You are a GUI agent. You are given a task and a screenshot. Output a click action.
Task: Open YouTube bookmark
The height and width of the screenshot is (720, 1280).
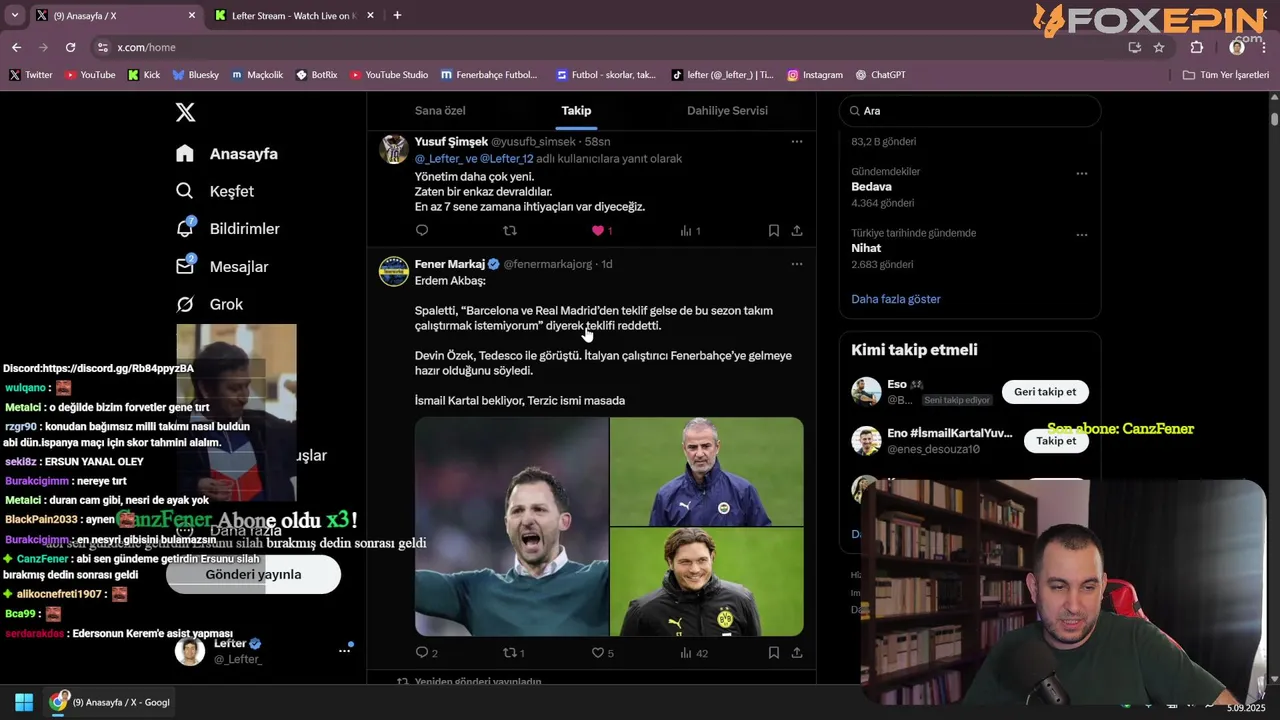90,75
